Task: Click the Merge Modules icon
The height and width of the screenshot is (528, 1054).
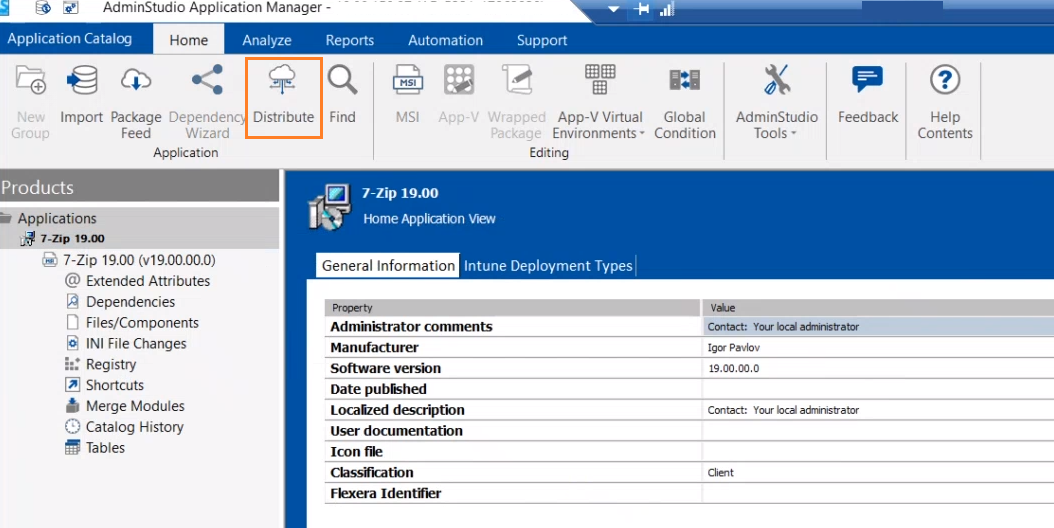Action: (72, 406)
